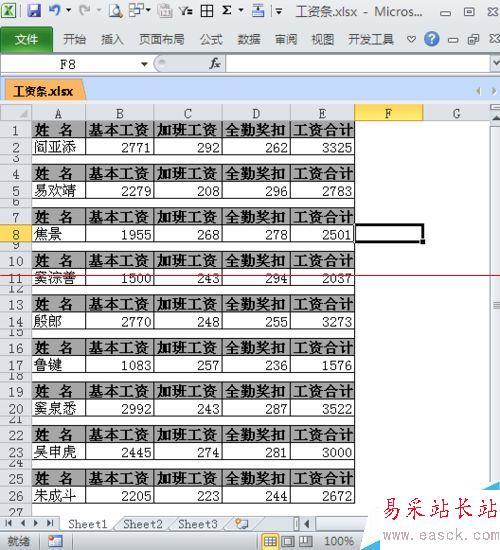Click horizontal scrollbar left arrow
The image size is (500, 550).
pos(307,524)
